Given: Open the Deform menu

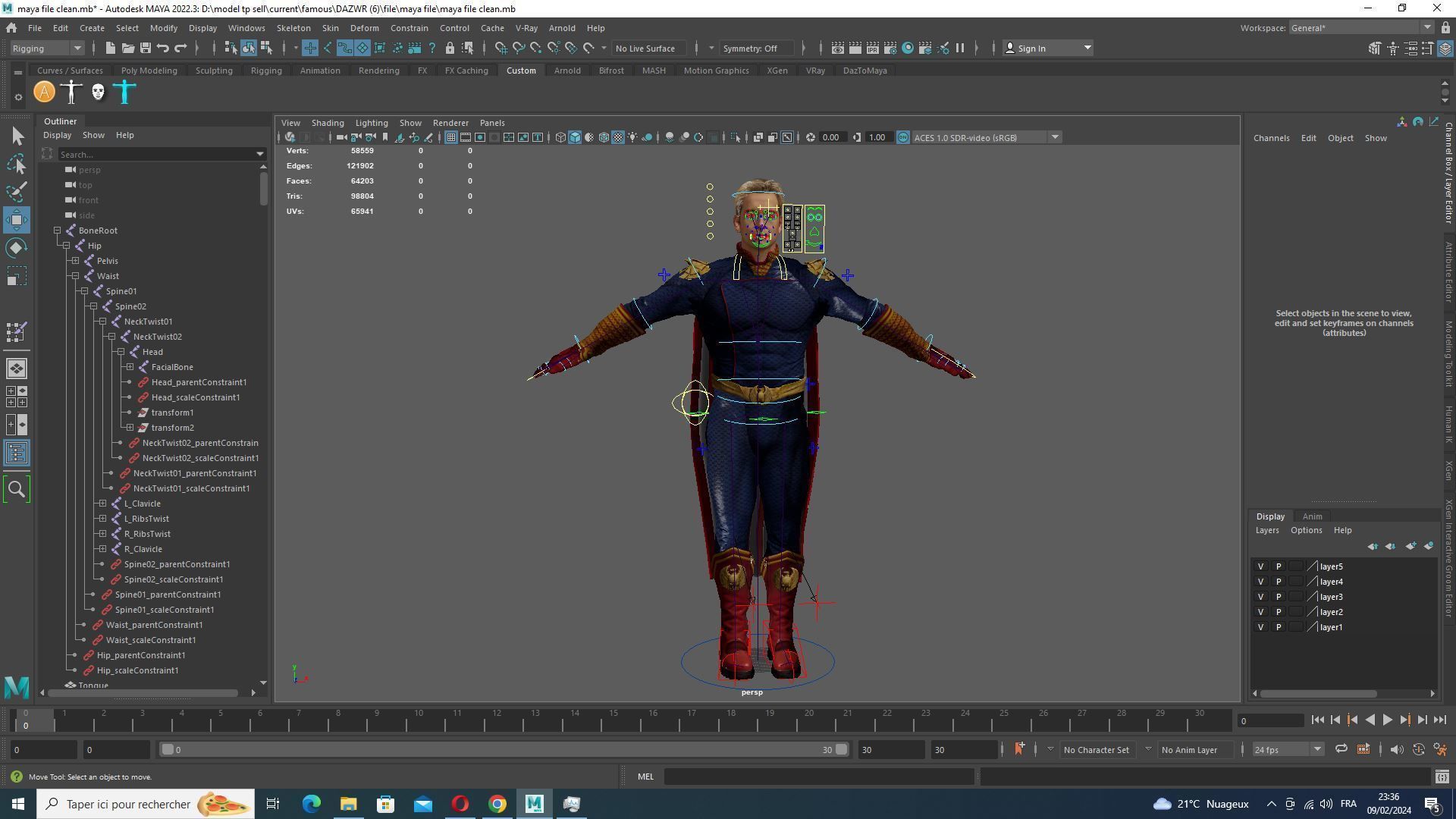Looking at the screenshot, I should pos(364,28).
